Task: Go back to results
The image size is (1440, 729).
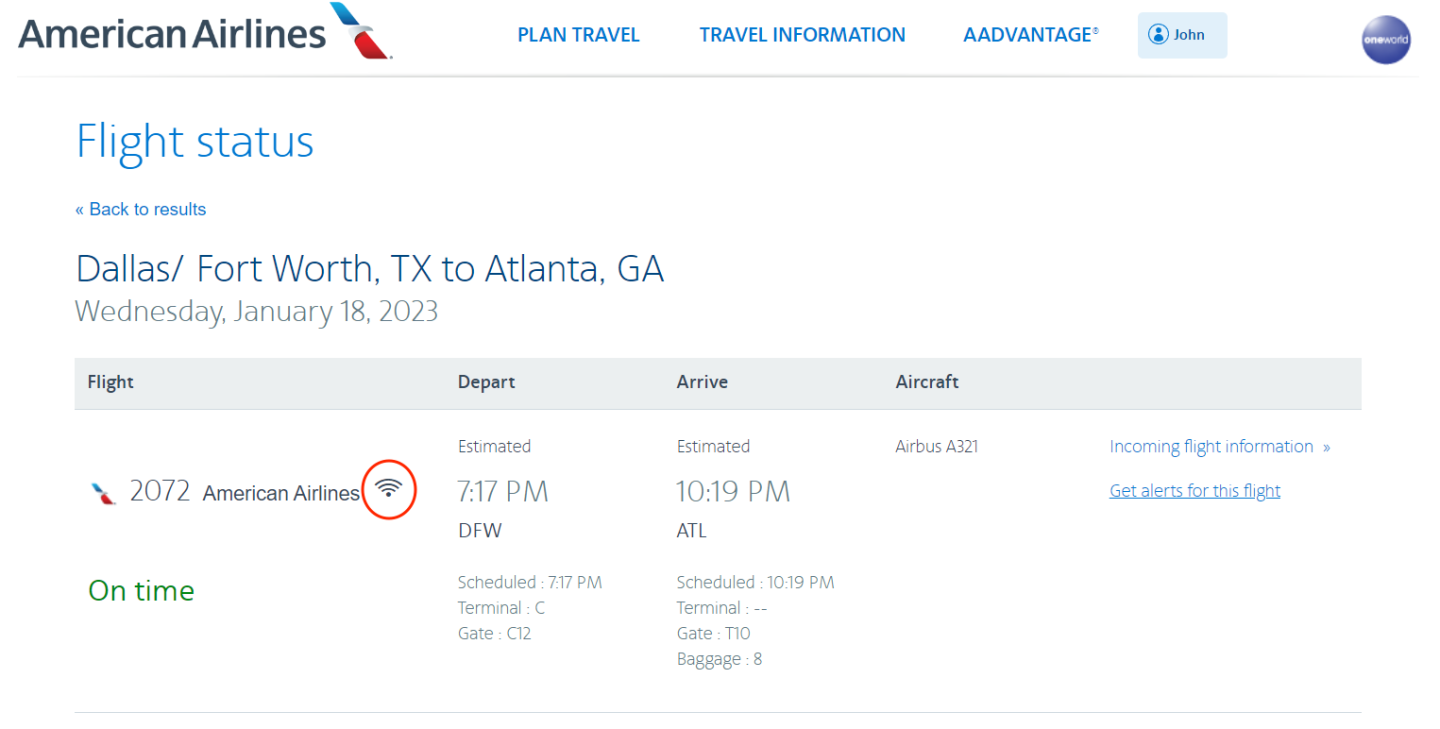Action: coord(141,209)
